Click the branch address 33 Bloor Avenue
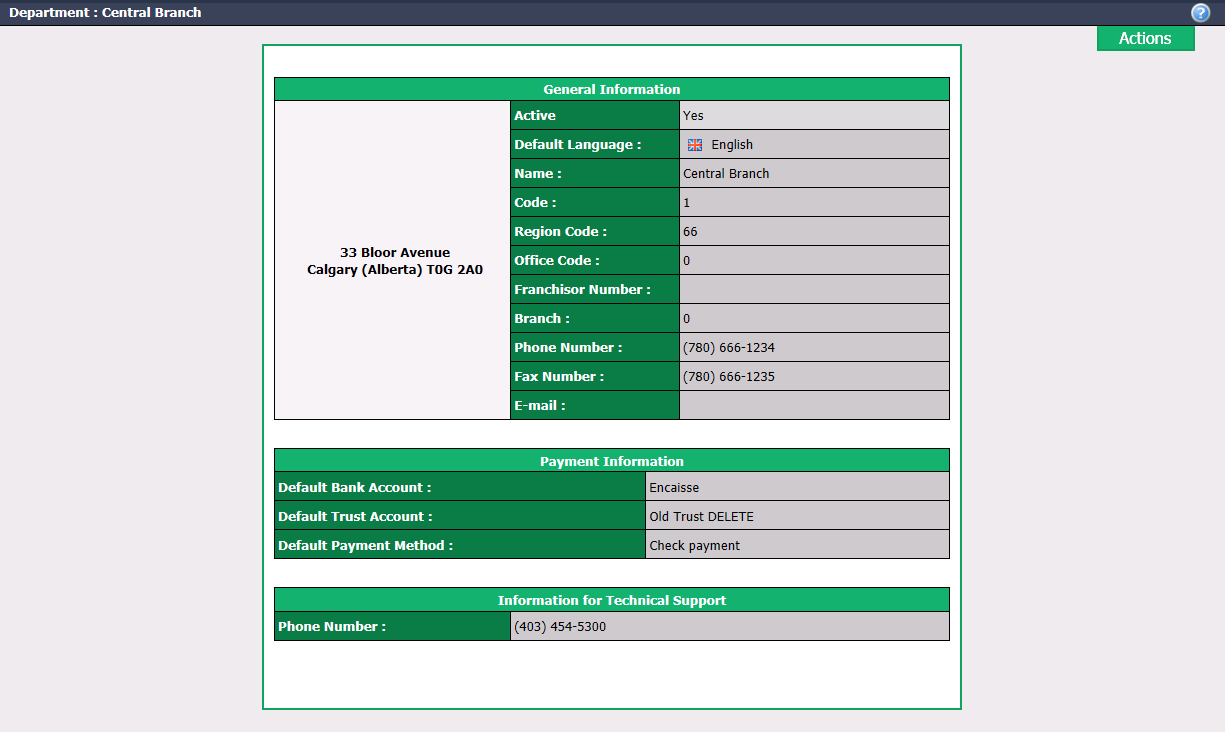The image size is (1225, 732). (x=395, y=253)
